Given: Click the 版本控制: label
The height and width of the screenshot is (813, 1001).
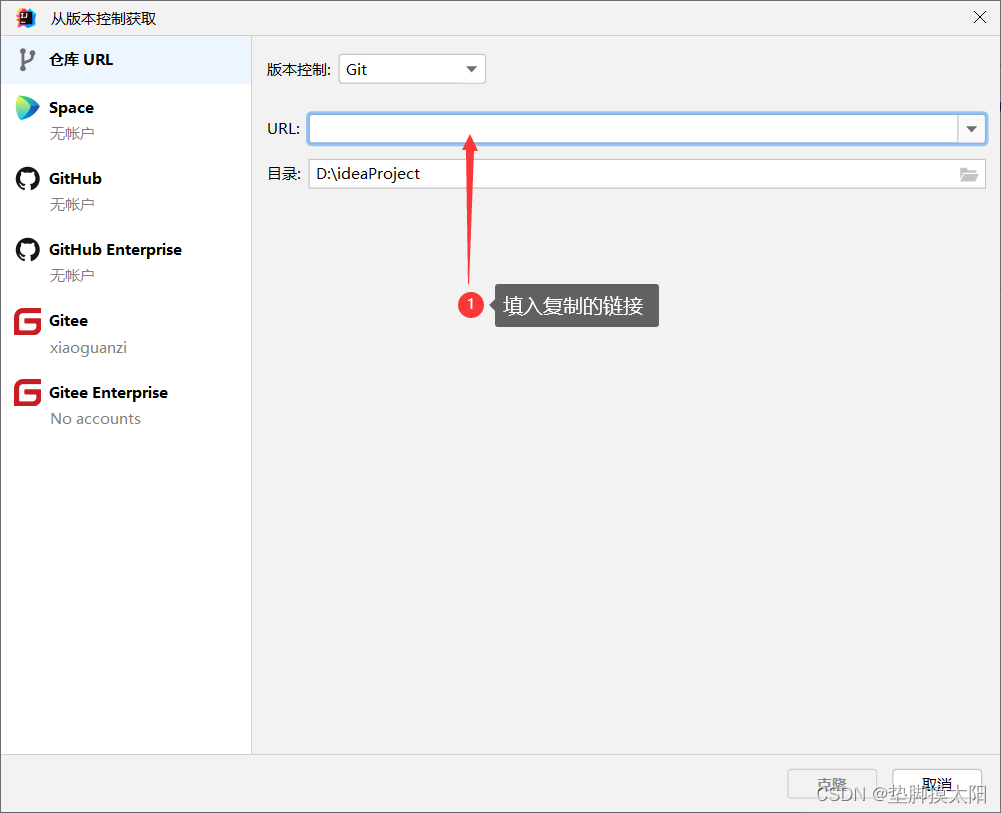Looking at the screenshot, I should click(x=299, y=70).
